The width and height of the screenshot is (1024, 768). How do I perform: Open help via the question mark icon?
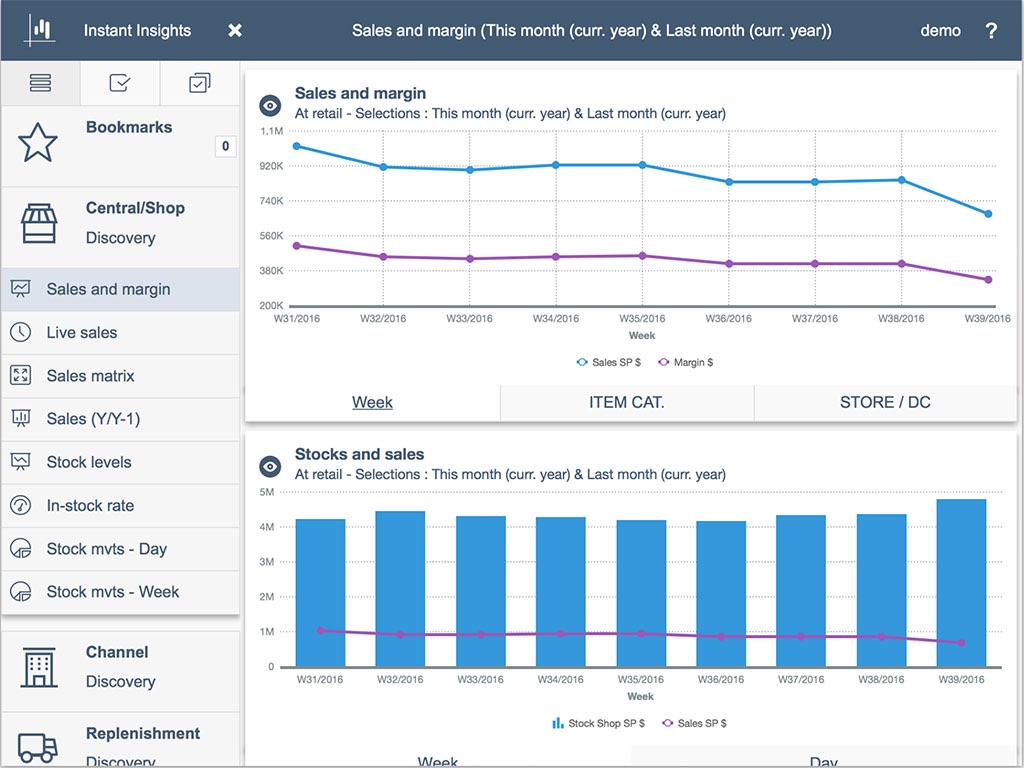(991, 30)
